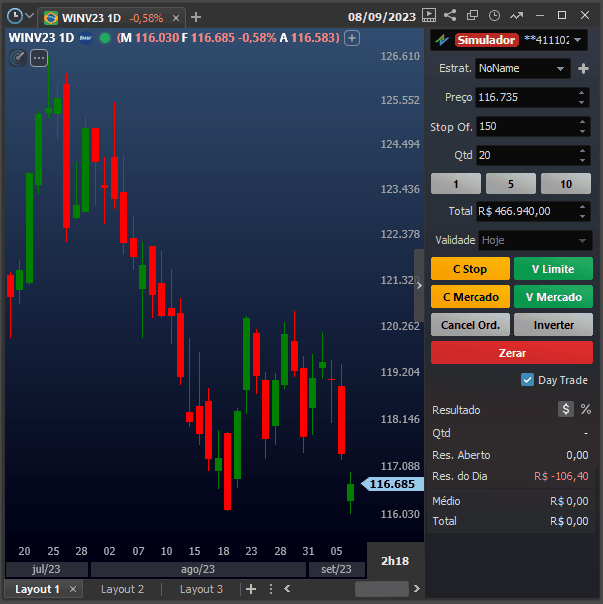Click the replay play icon in the title bar

(x=429, y=15)
